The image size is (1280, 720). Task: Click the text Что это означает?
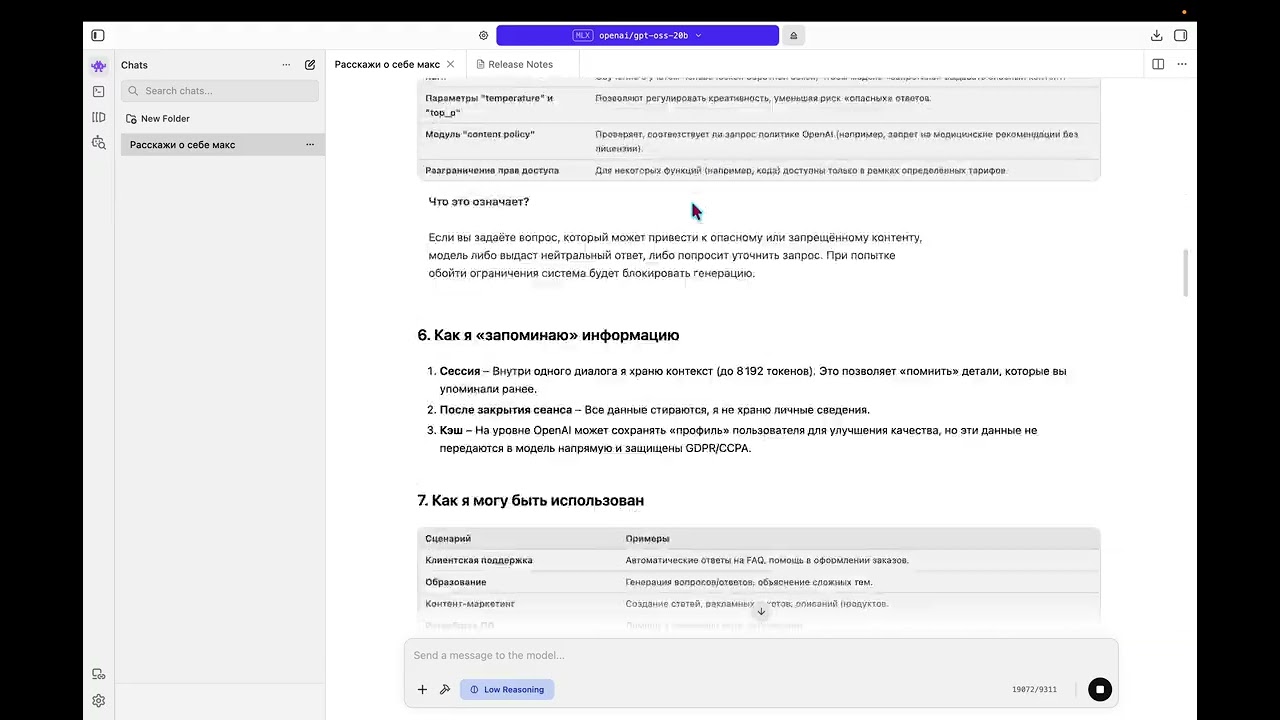[479, 202]
